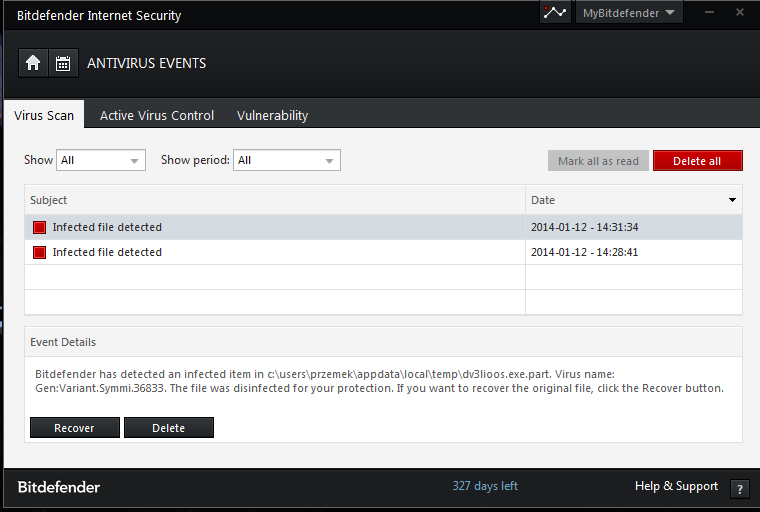This screenshot has width=760, height=512.
Task: Toggle sort order arrow in Date column
Action: click(x=732, y=200)
